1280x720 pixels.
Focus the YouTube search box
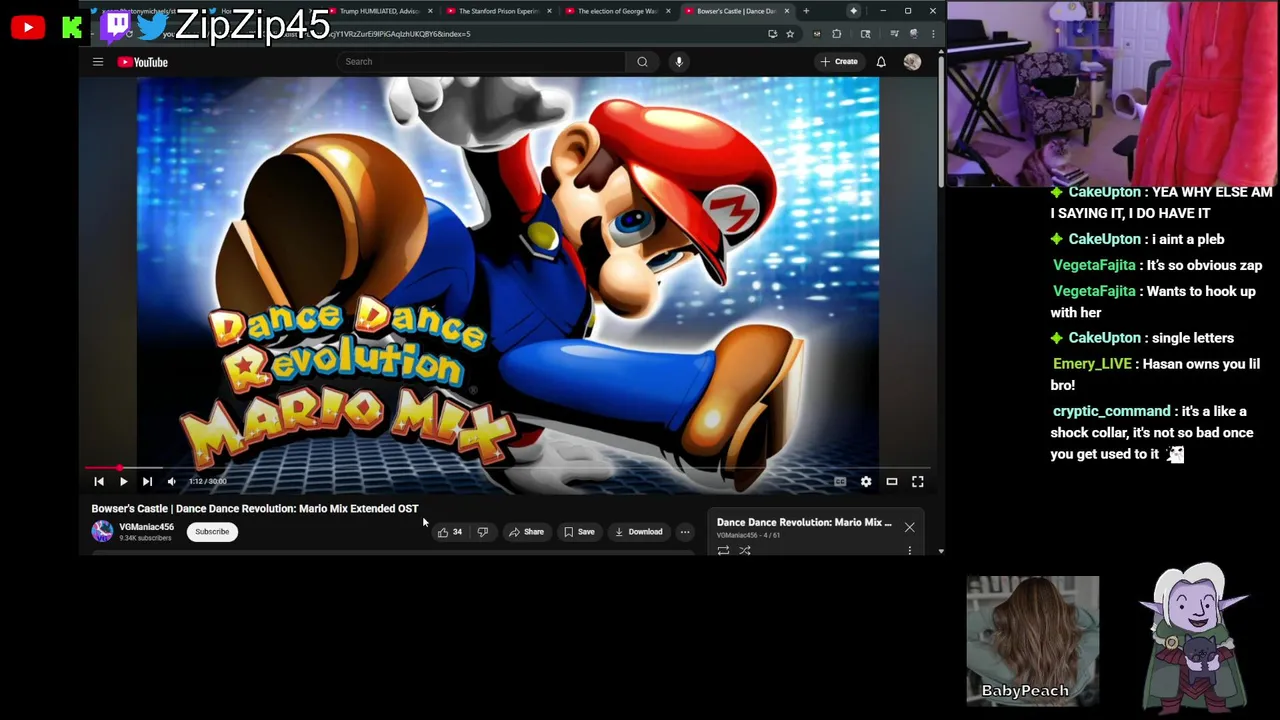pos(482,62)
